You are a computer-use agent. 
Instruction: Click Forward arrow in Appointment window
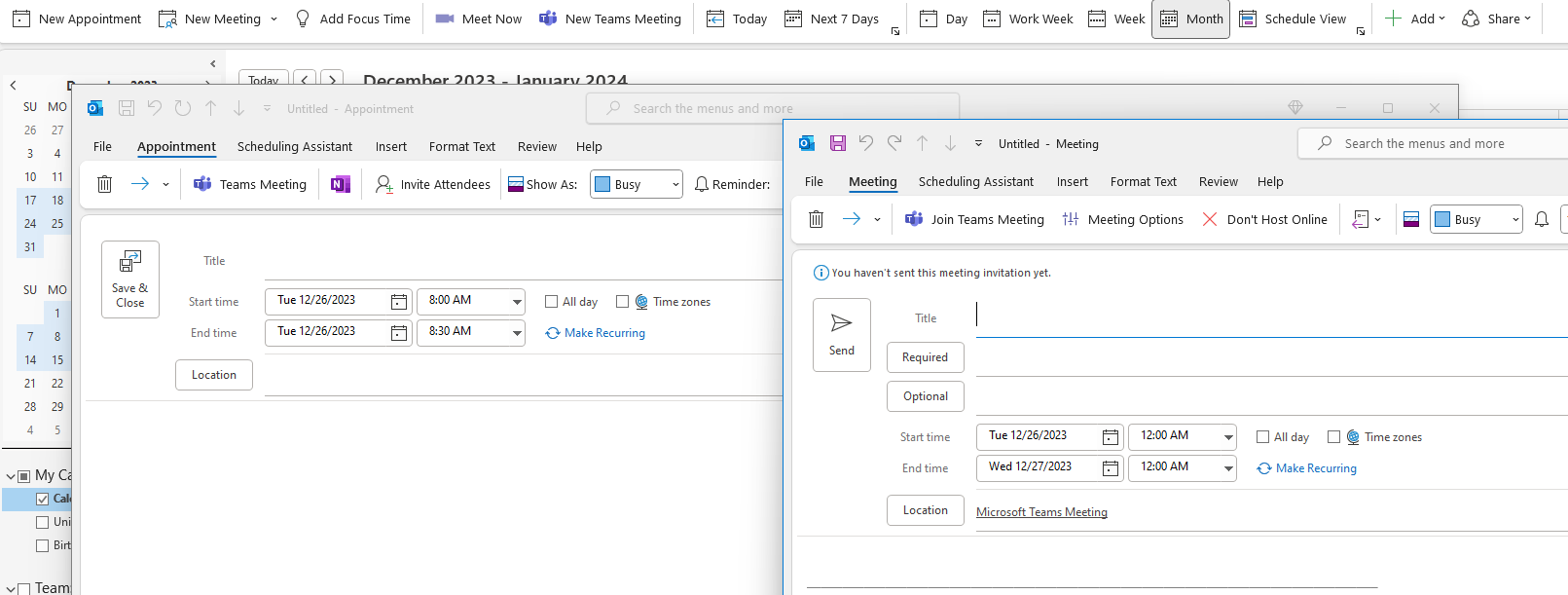140,184
